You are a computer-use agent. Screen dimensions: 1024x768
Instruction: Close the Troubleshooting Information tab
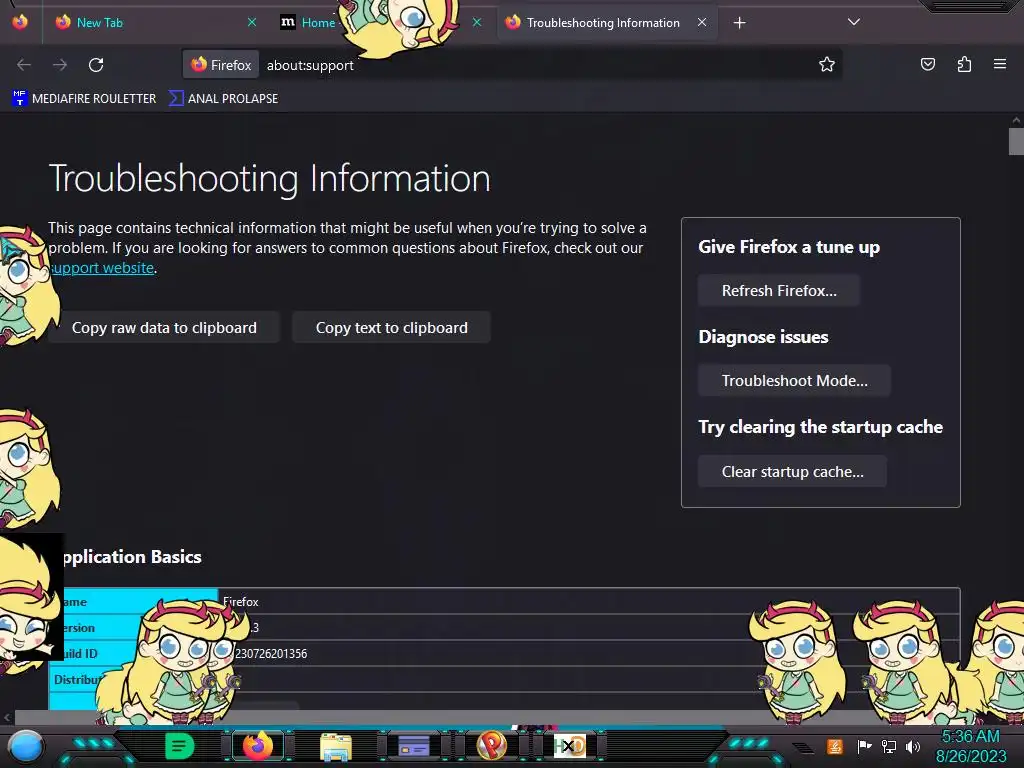701,22
